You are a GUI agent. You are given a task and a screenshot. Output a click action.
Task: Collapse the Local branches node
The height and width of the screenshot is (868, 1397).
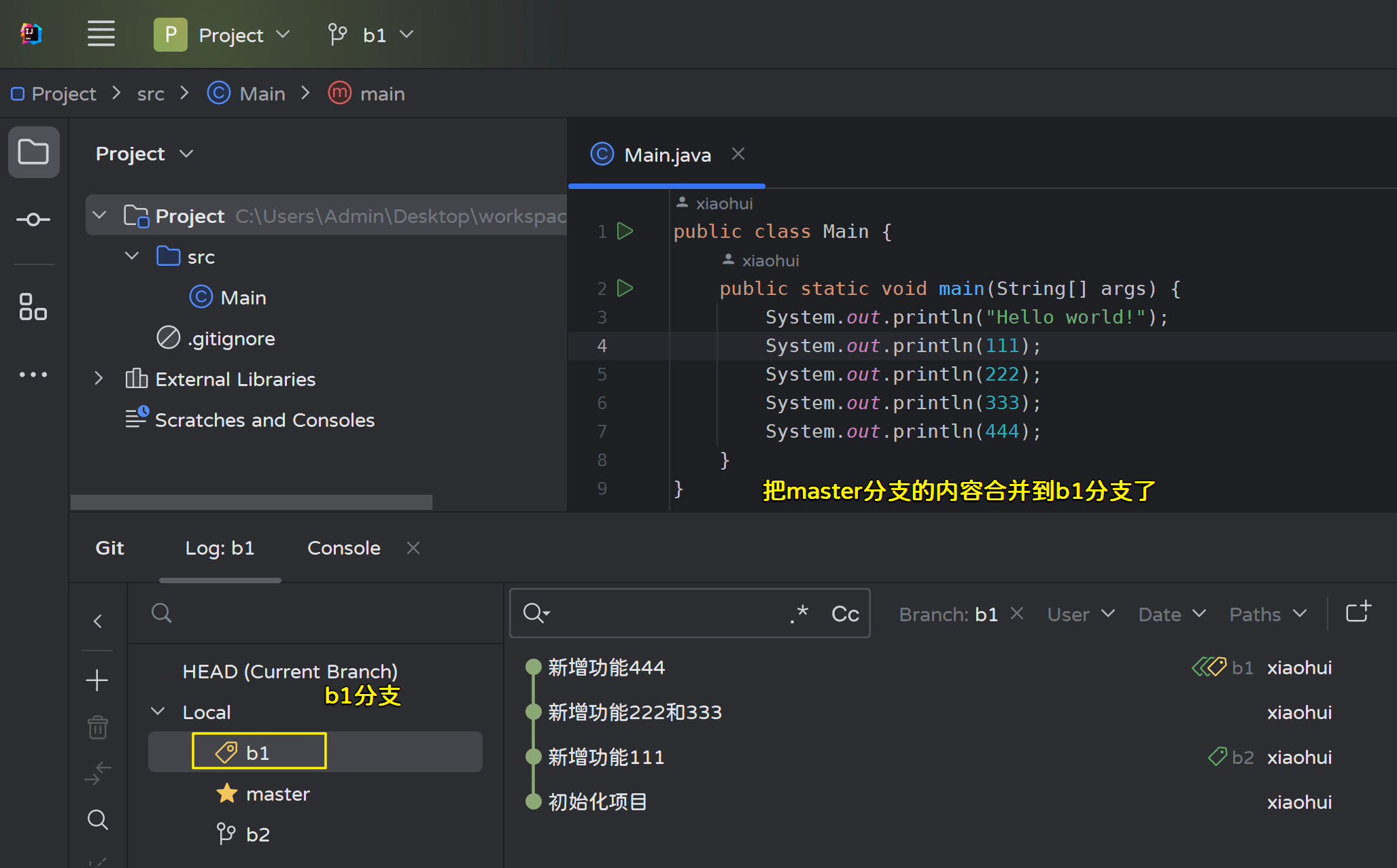click(158, 712)
